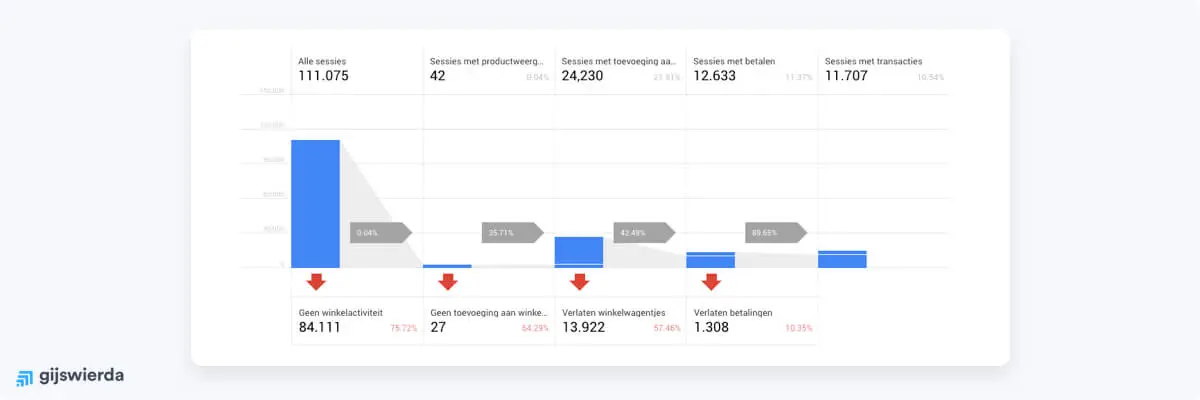
Task: Select the Alle sessies blue bar
Action: [x=316, y=204]
